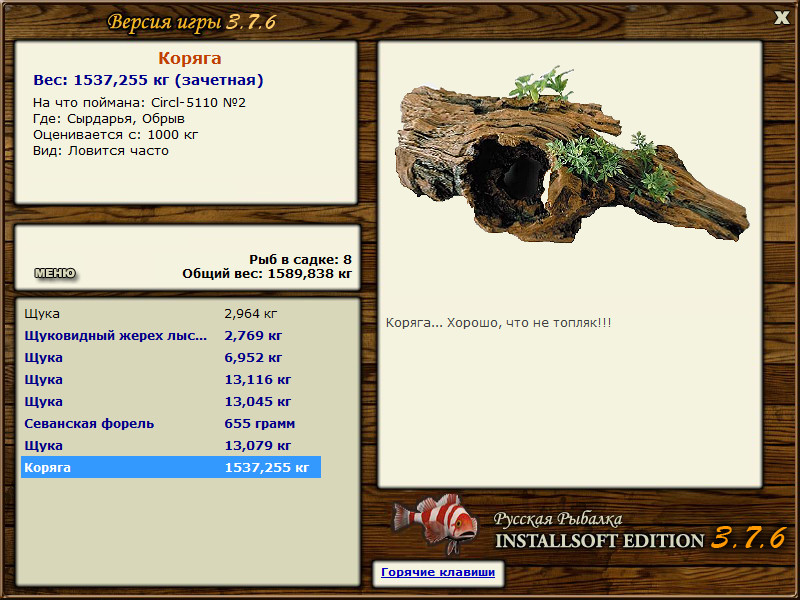Select the Щуковидный жерех entry in list

click(170, 336)
